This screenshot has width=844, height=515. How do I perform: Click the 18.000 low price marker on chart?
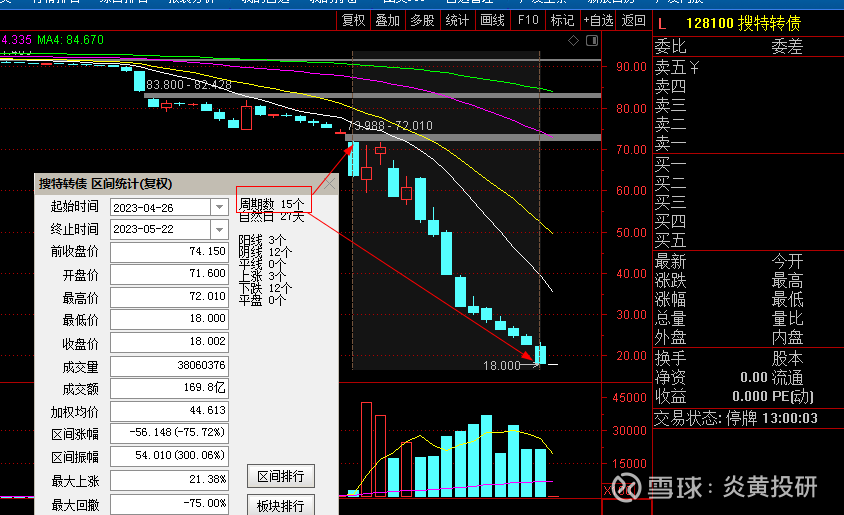coord(502,366)
